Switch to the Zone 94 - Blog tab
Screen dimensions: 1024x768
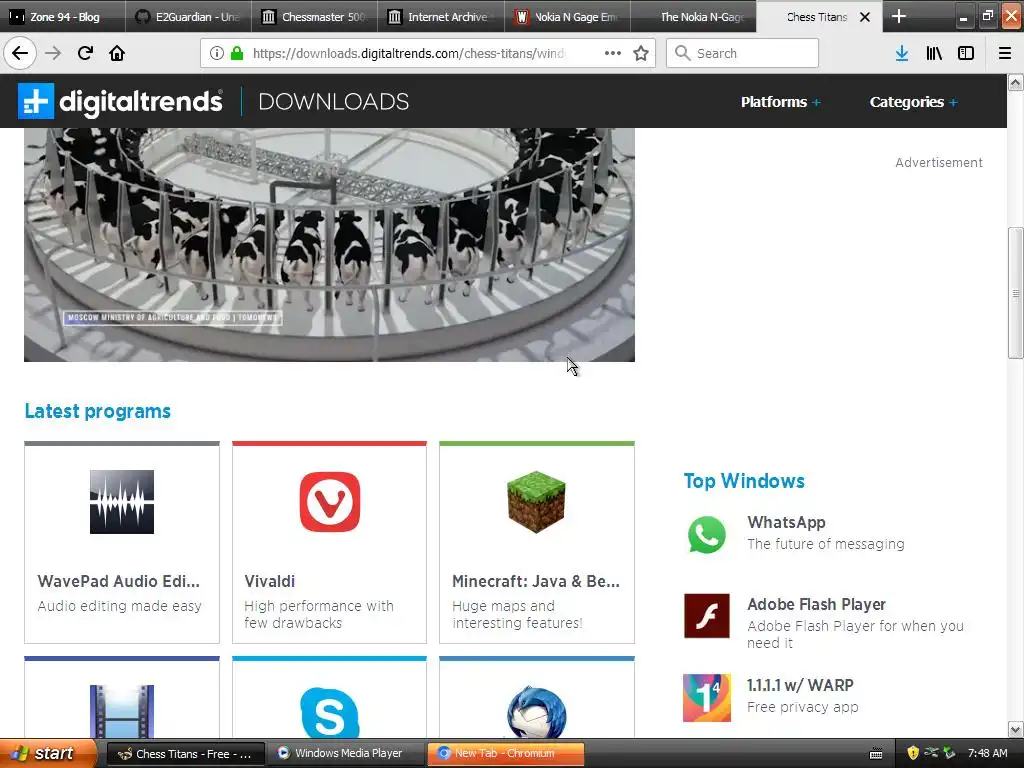63,17
